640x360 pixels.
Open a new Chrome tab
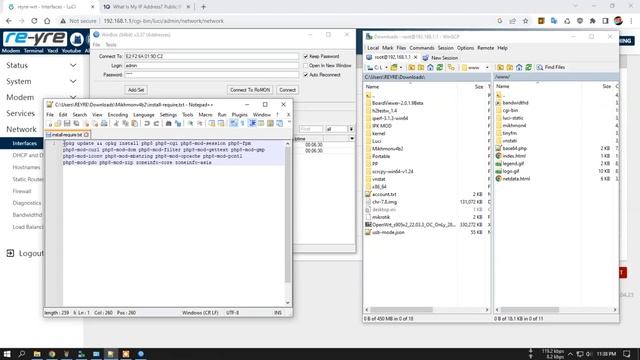[x=203, y=7]
